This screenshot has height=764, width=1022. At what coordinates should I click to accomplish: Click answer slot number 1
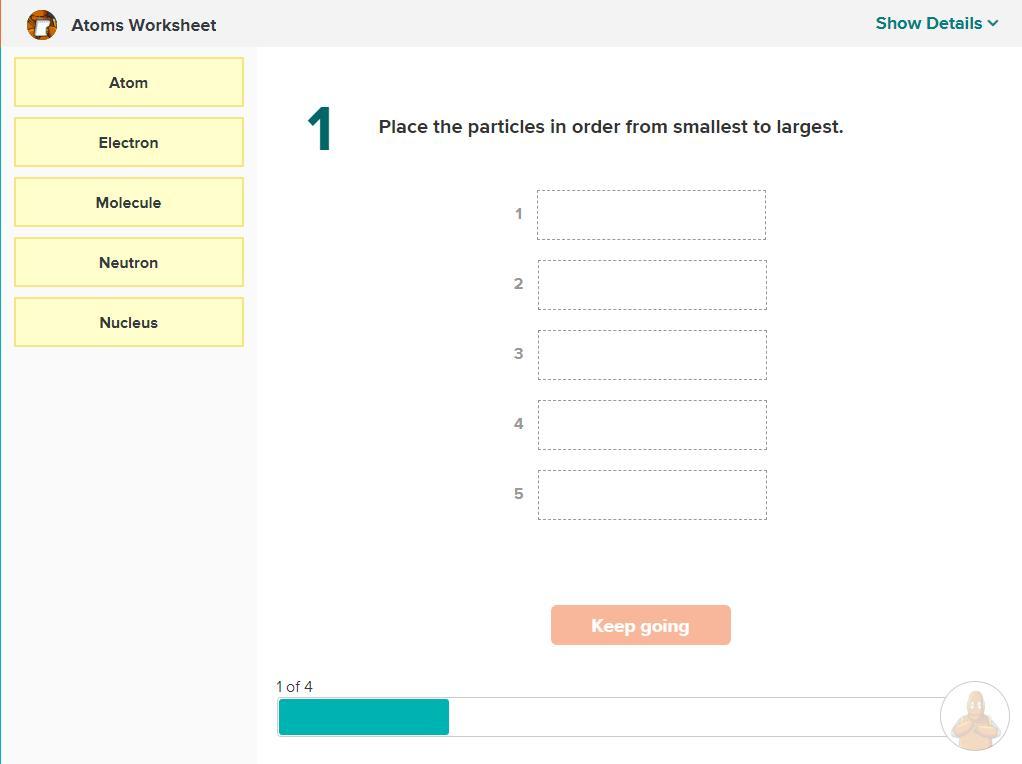[x=651, y=215]
